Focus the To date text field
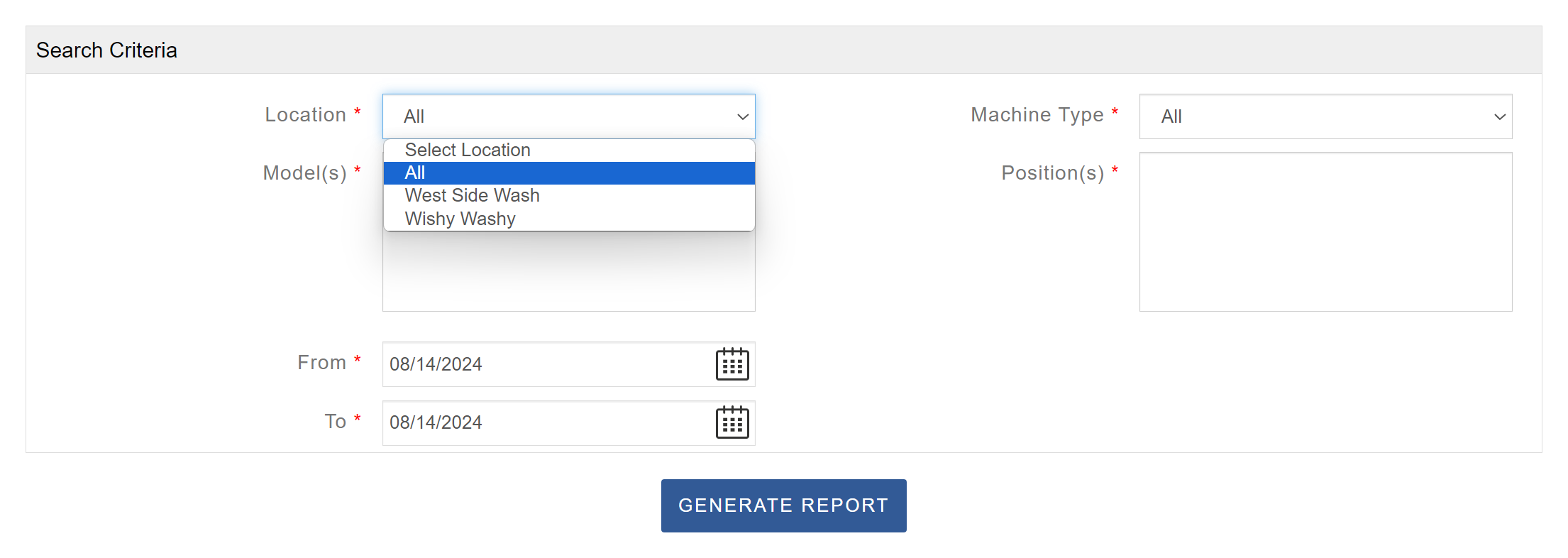The height and width of the screenshot is (558, 1568). 546,422
